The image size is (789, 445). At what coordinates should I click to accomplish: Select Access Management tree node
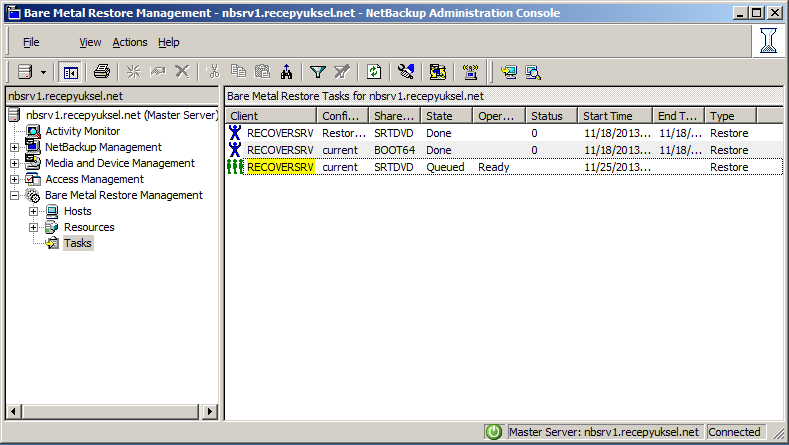pyautogui.click(x=94, y=179)
